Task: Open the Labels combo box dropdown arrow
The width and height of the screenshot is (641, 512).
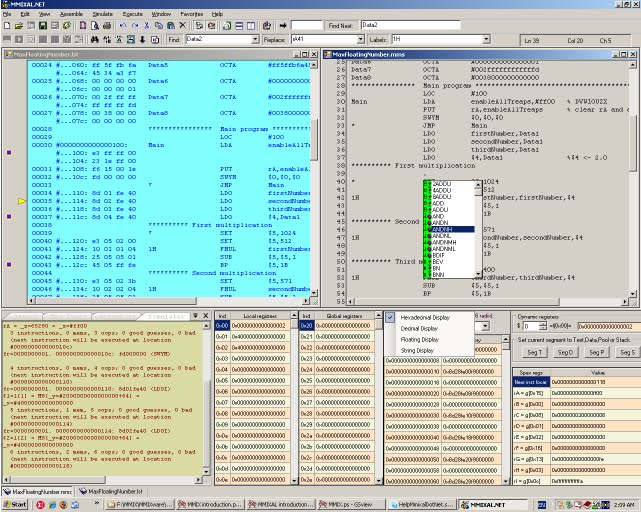Action: 486,39
